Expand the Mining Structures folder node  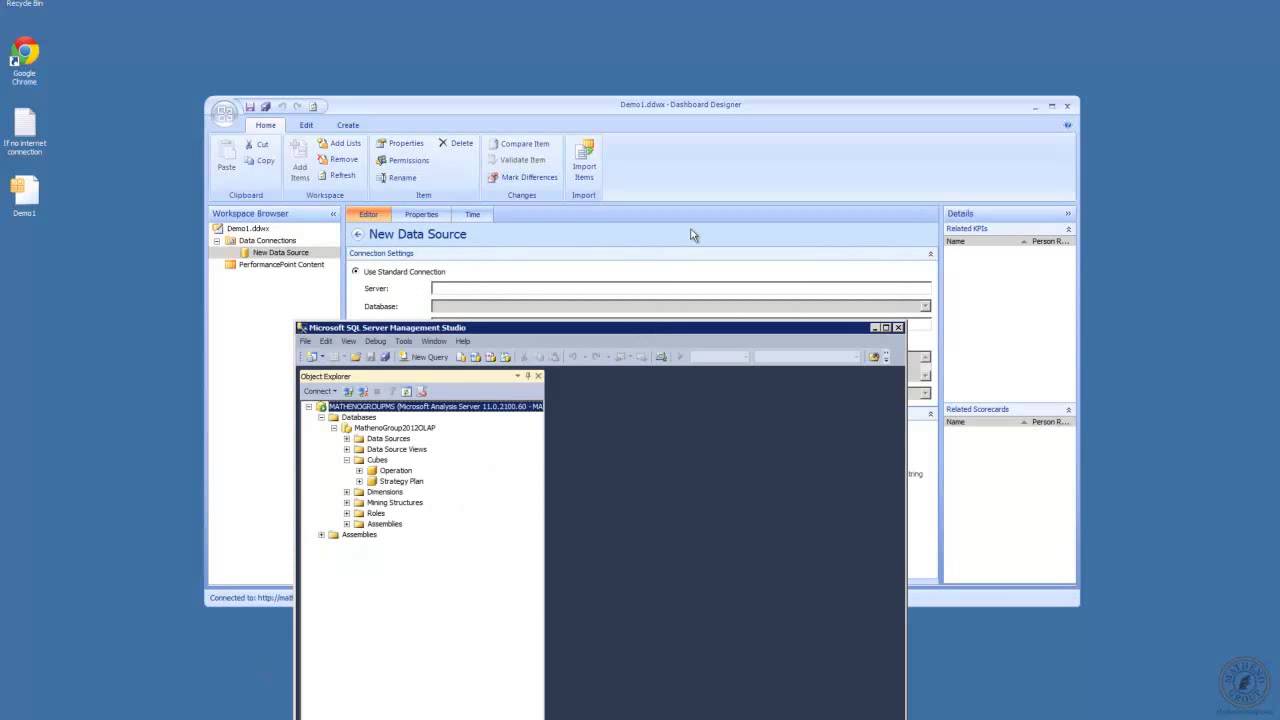347,503
